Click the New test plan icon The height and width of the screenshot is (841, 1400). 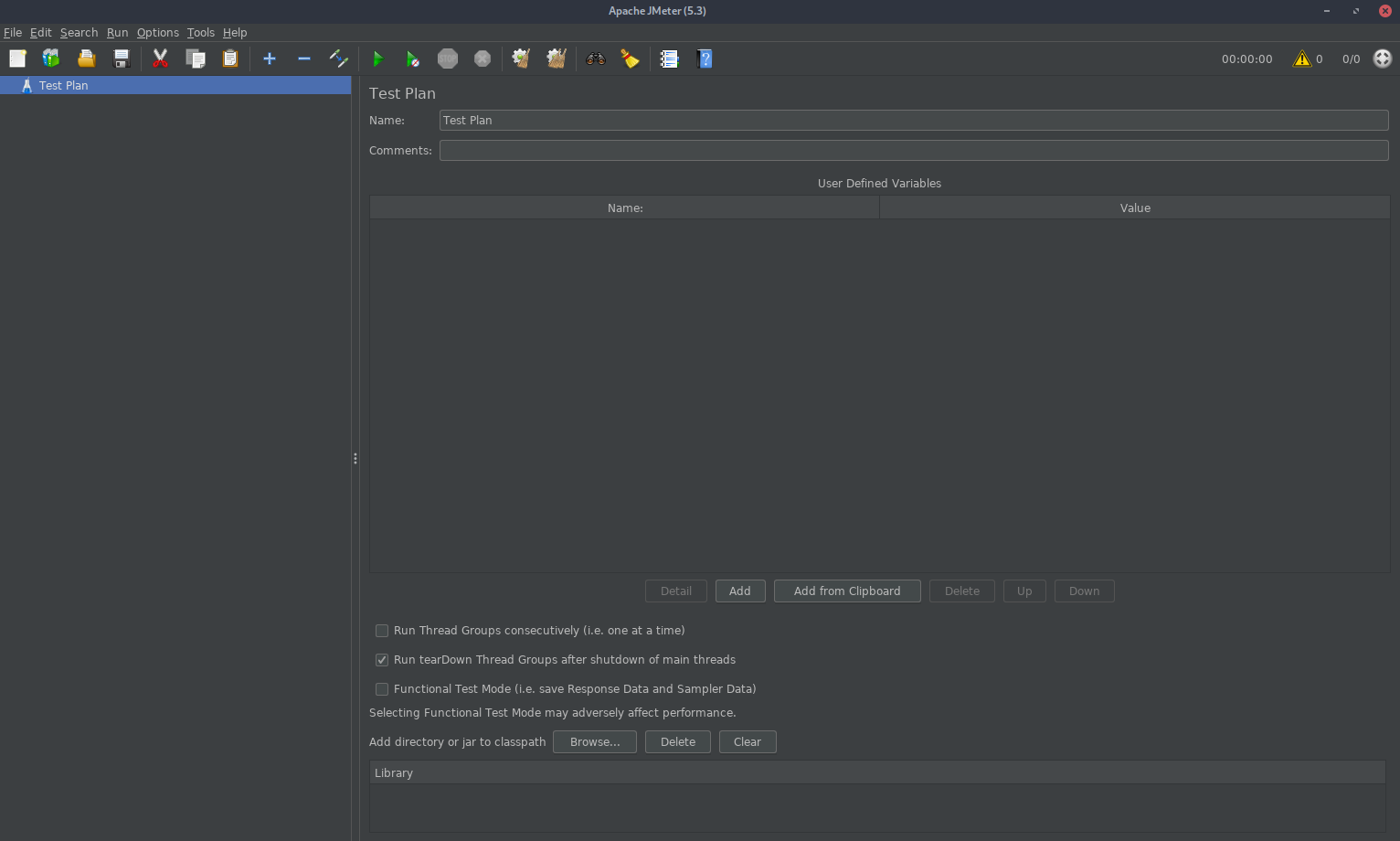[17, 59]
